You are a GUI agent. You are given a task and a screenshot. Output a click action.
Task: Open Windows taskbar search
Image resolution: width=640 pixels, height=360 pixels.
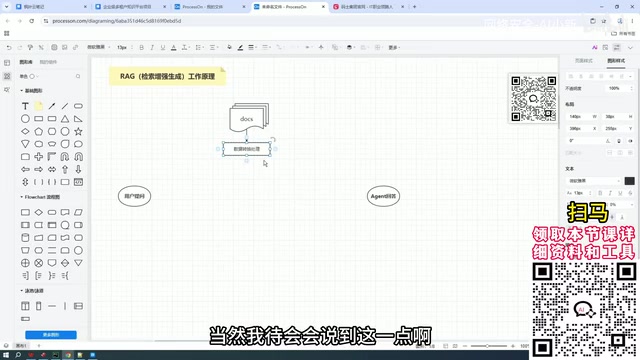pos(18,355)
